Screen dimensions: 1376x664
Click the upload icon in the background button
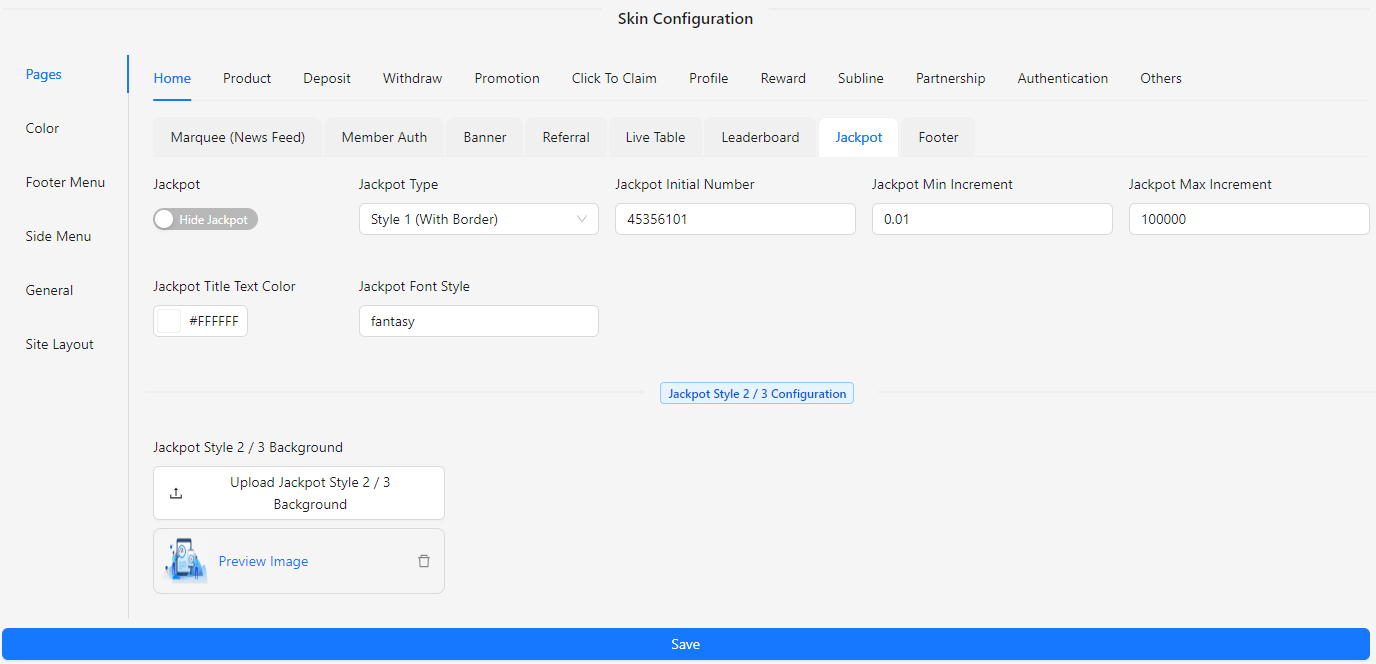[x=176, y=493]
